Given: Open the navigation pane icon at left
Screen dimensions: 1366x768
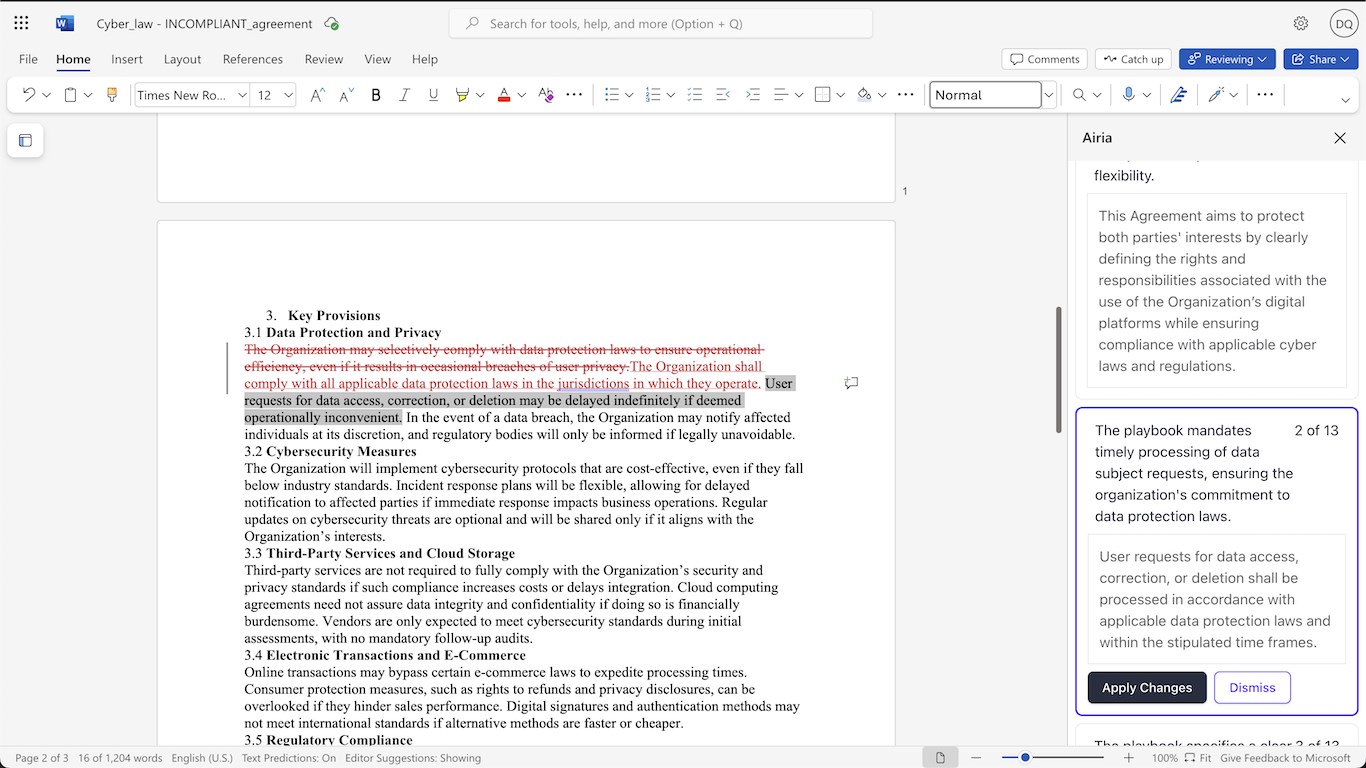Looking at the screenshot, I should pos(25,141).
